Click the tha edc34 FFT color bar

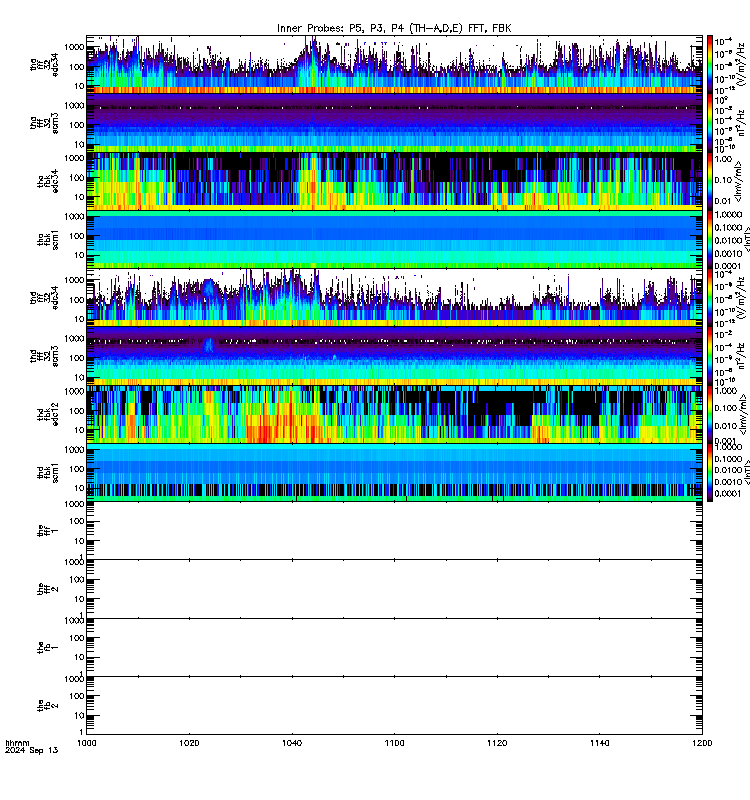coord(710,64)
